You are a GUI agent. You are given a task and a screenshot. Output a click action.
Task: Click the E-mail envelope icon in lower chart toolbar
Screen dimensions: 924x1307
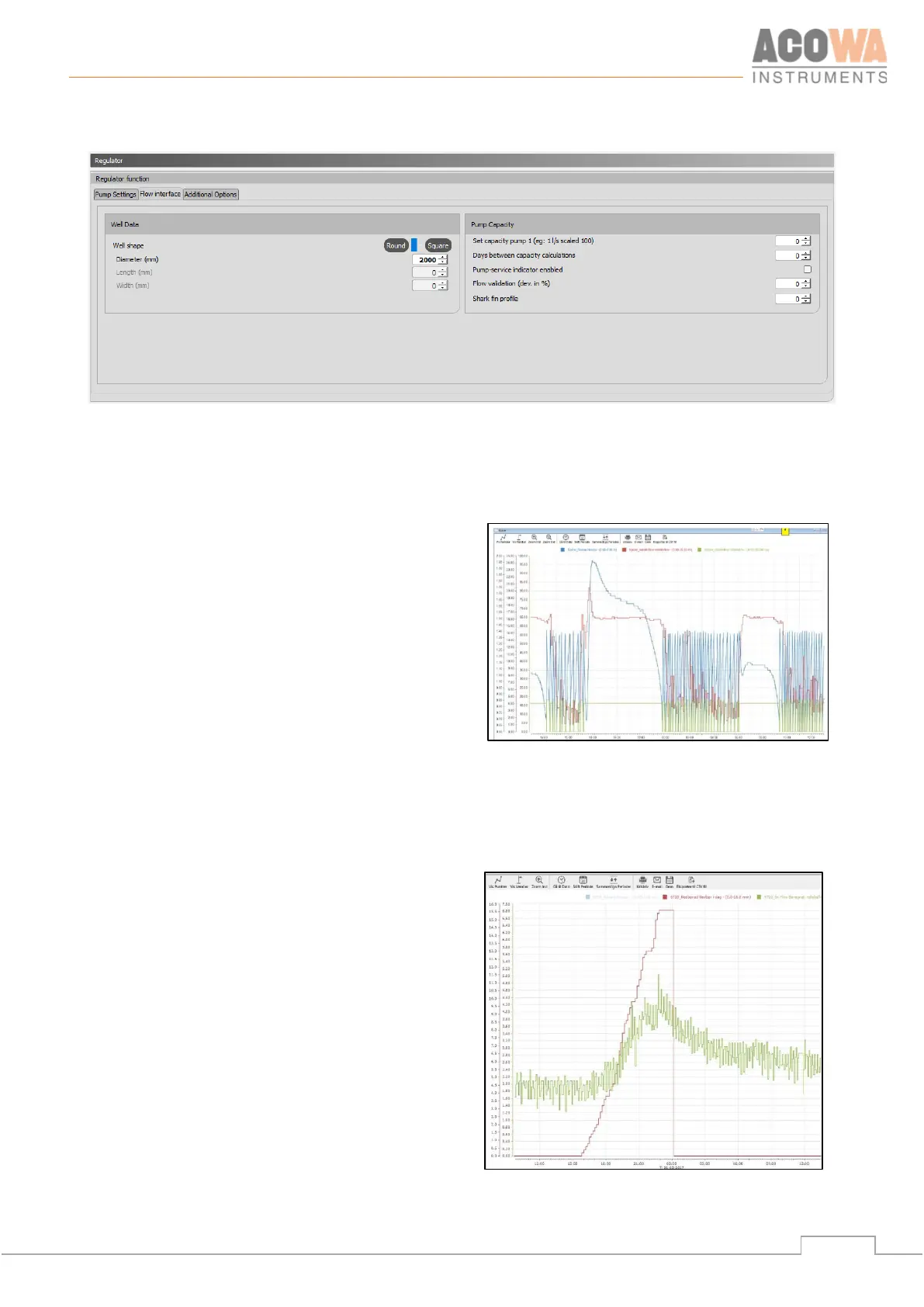[x=656, y=880]
